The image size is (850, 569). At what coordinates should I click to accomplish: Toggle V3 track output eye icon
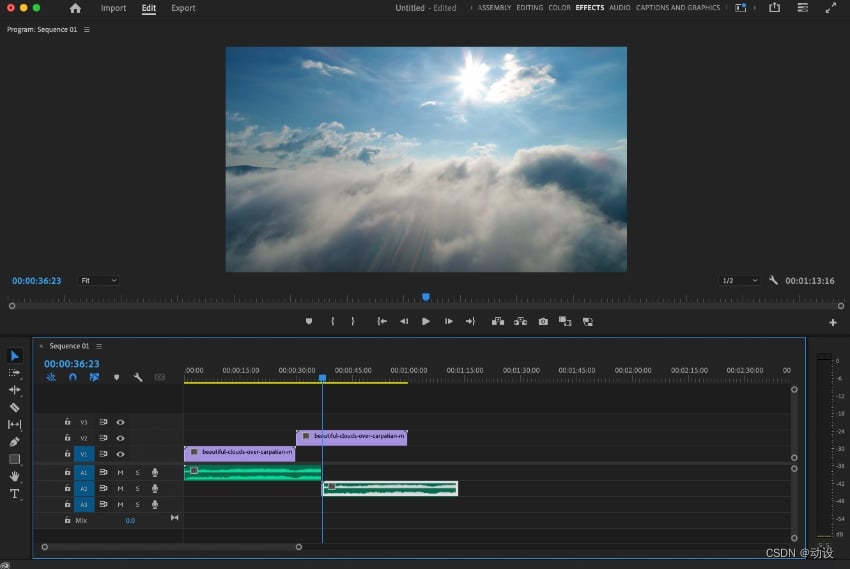point(120,422)
